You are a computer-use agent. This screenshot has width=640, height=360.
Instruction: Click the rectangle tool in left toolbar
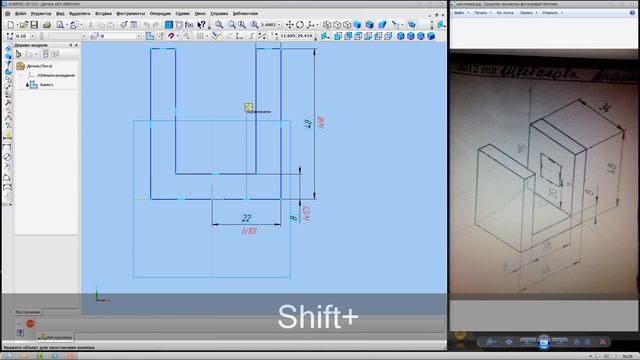coord(7,147)
